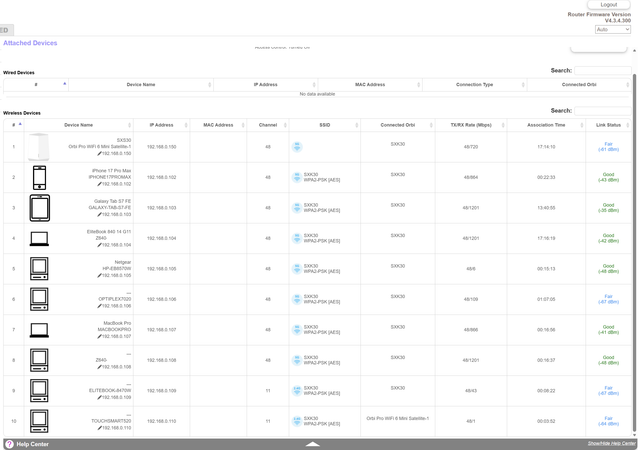Click the Fair (-61 dBm) link status

608,147
